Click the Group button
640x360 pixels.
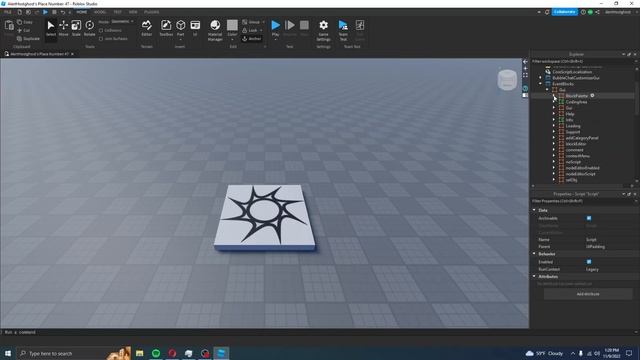(x=251, y=22)
